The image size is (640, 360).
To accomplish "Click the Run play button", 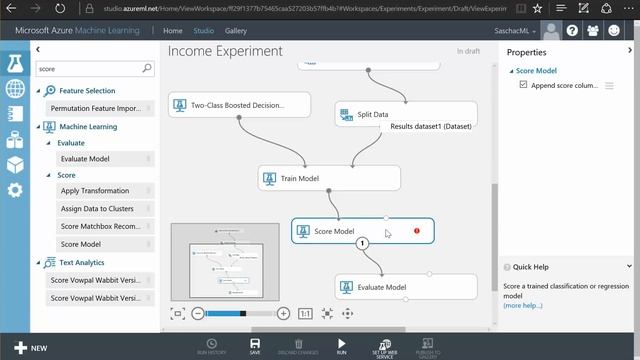I will [x=342, y=346].
